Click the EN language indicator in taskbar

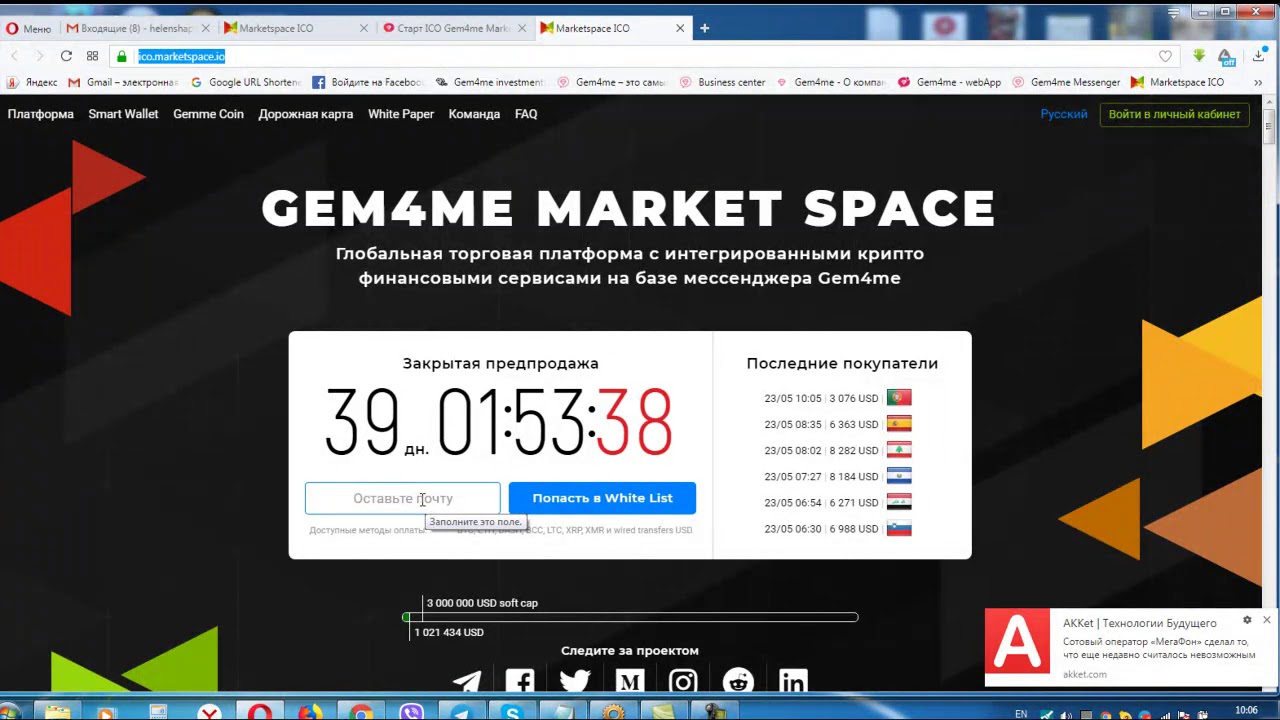point(1021,713)
